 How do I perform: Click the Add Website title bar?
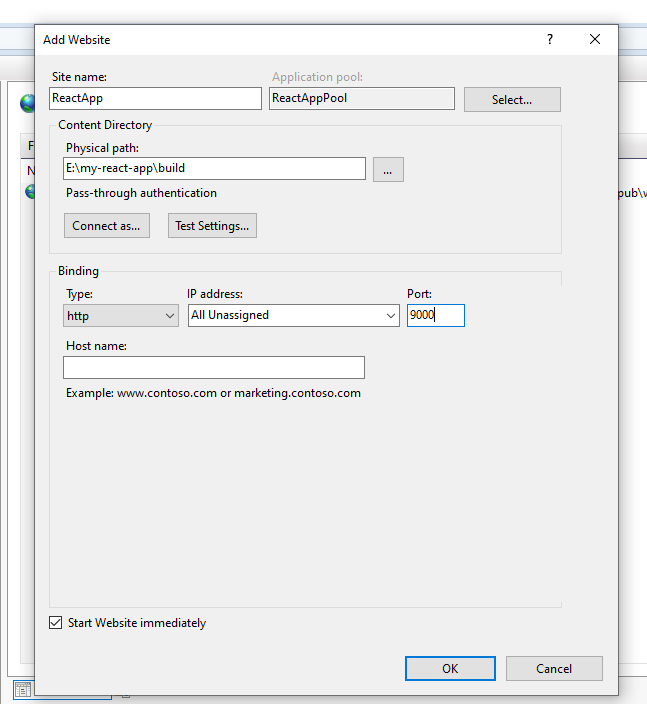pyautogui.click(x=280, y=39)
